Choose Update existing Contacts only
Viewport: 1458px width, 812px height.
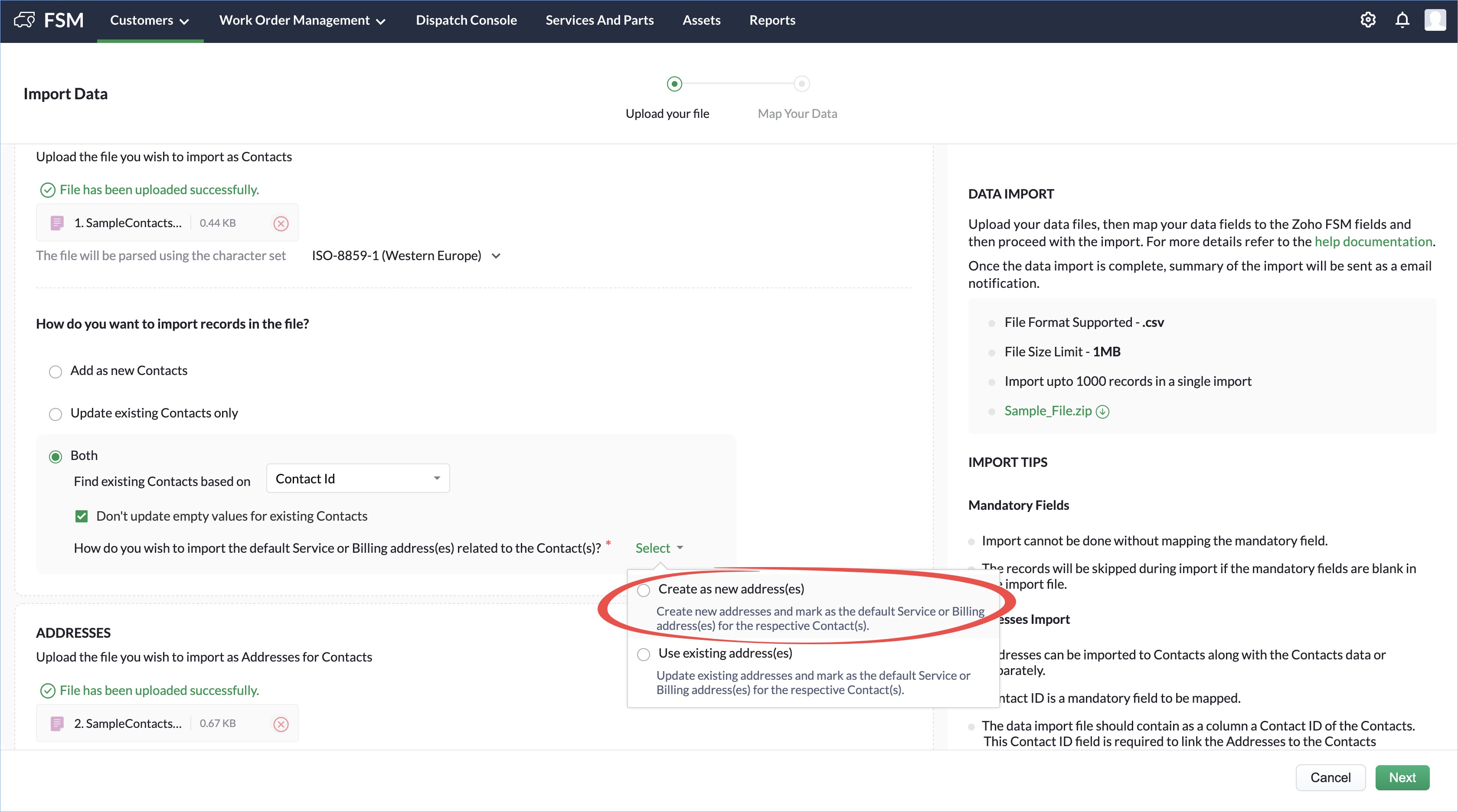[x=56, y=414]
